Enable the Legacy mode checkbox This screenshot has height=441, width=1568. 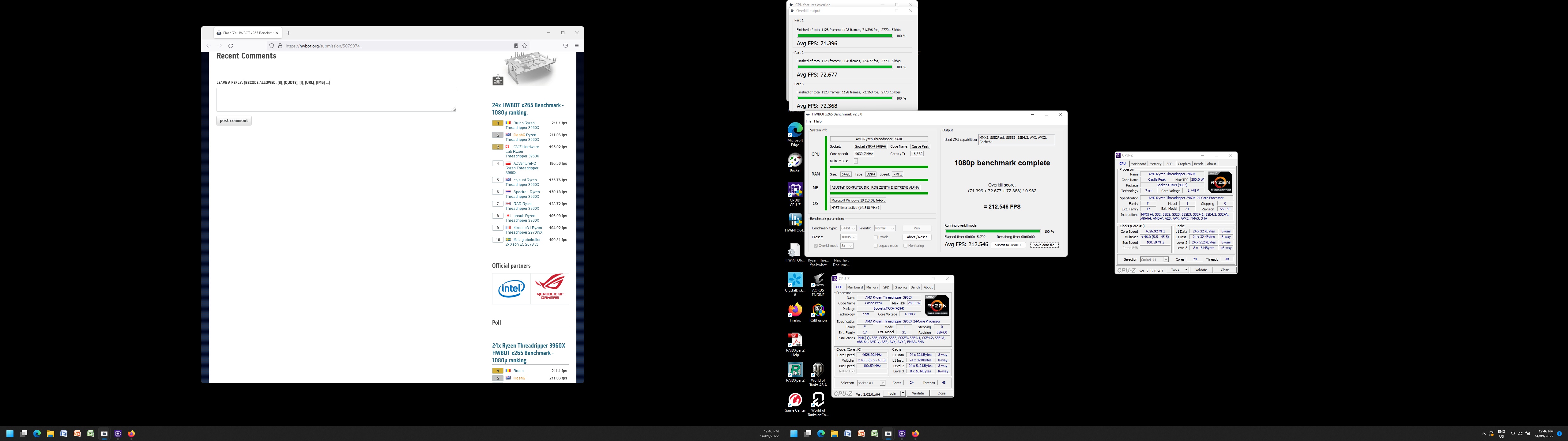(875, 246)
